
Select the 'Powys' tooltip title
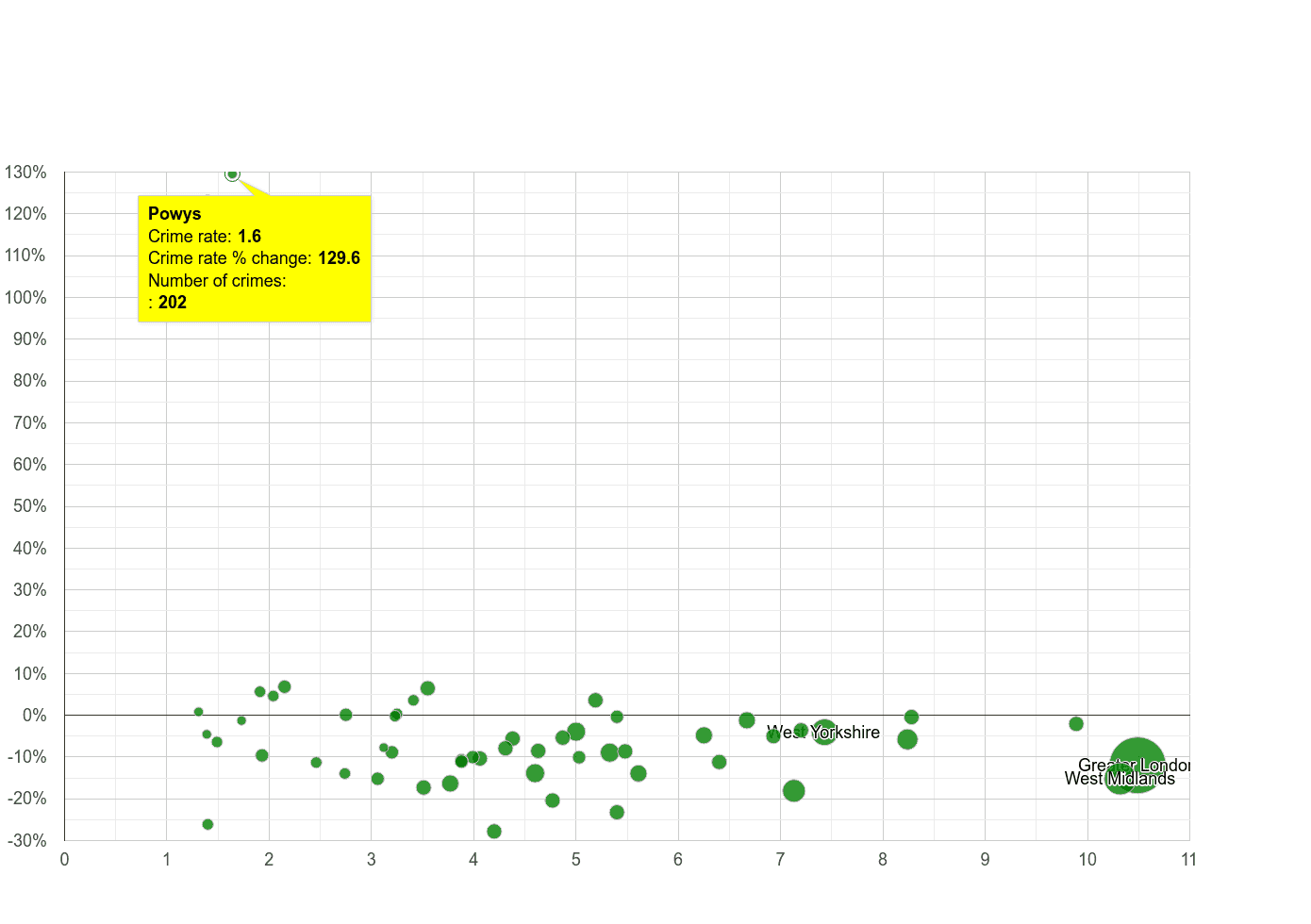[x=174, y=214]
